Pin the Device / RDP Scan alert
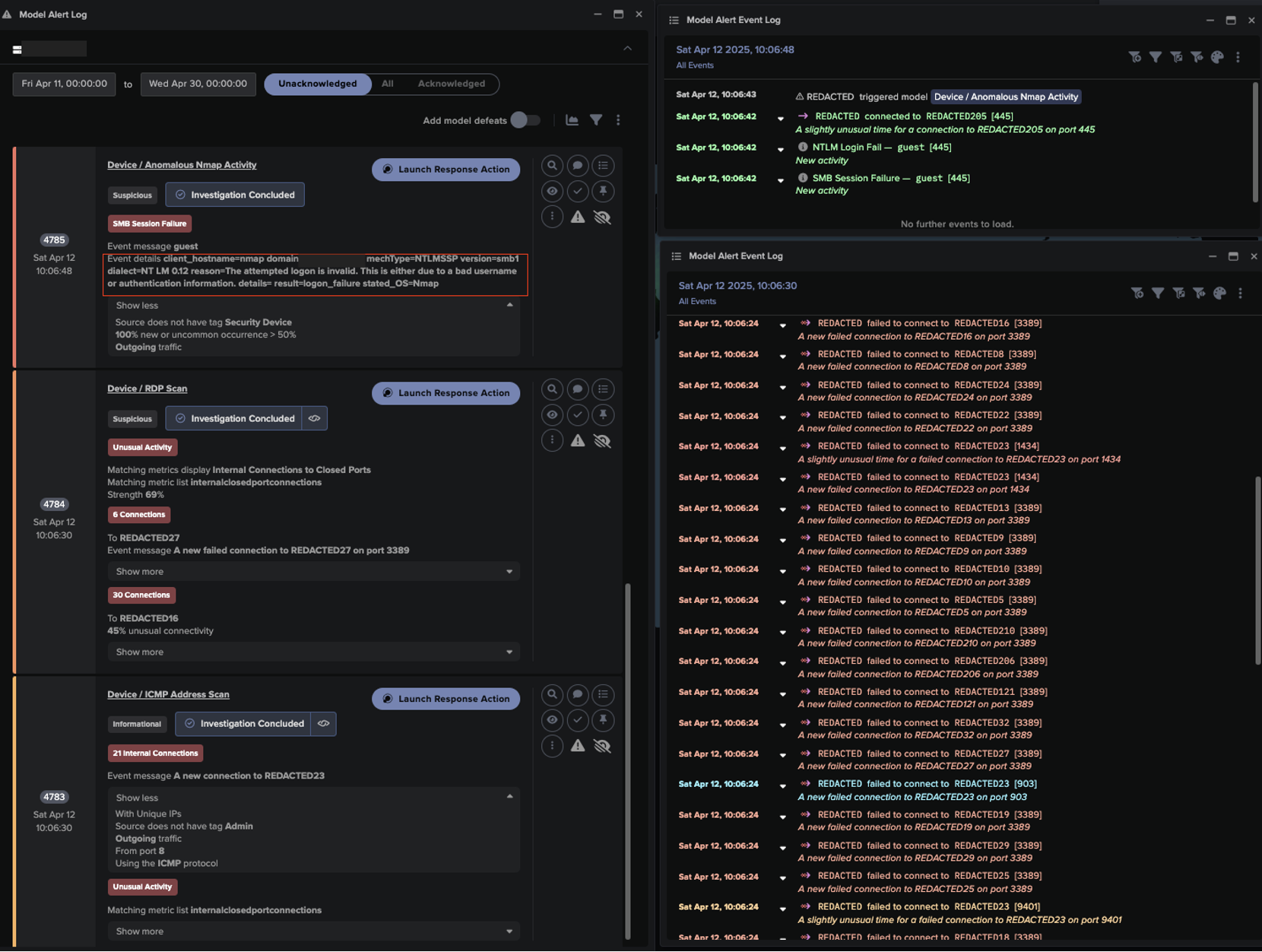 tap(603, 414)
